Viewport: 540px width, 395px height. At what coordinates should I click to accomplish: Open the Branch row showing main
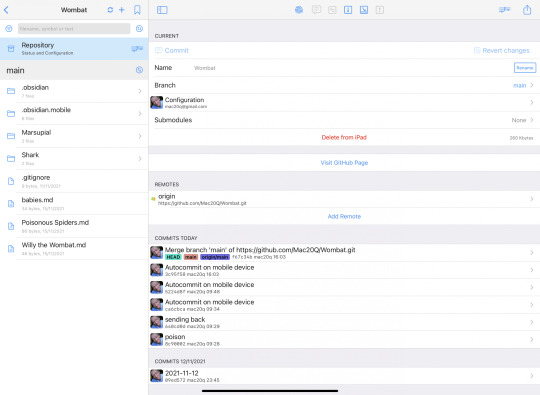coord(344,85)
